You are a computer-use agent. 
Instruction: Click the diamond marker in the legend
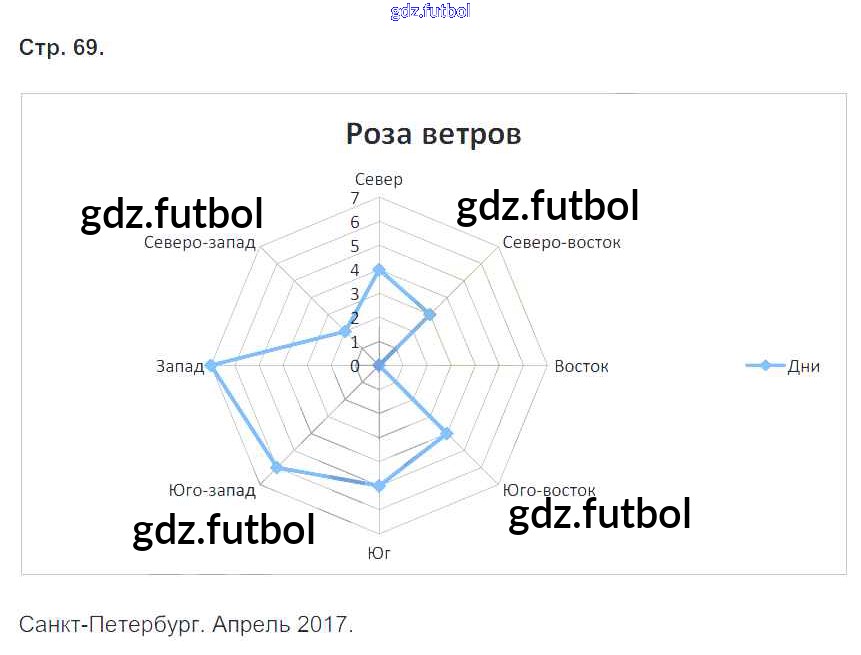pos(765,366)
